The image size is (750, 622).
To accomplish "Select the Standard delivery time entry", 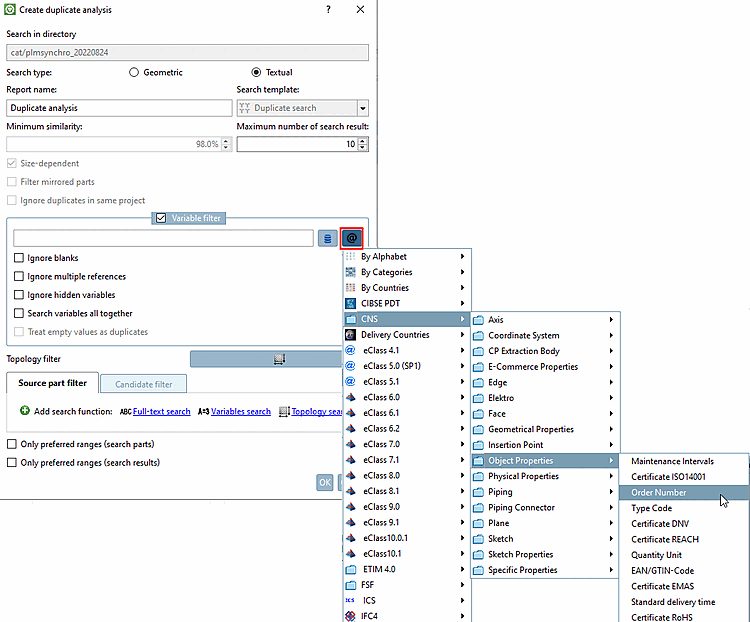I will (684, 602).
